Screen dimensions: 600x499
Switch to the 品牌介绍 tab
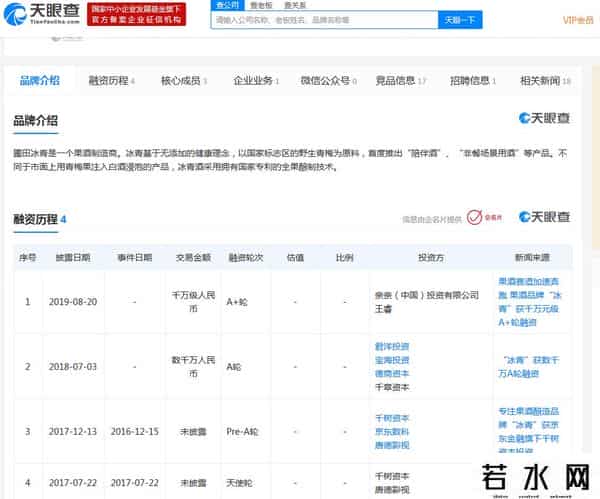(40, 81)
